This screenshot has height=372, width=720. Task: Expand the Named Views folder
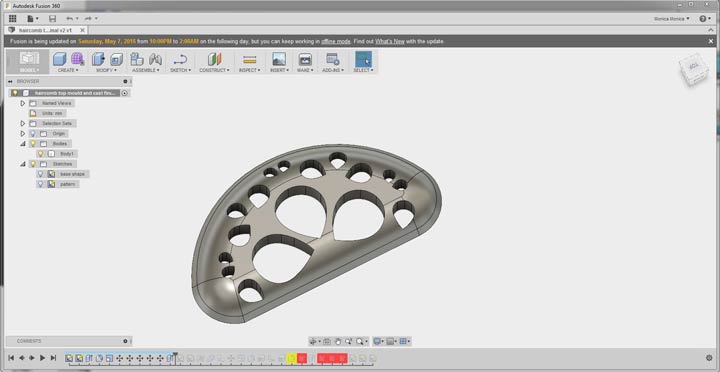22,103
